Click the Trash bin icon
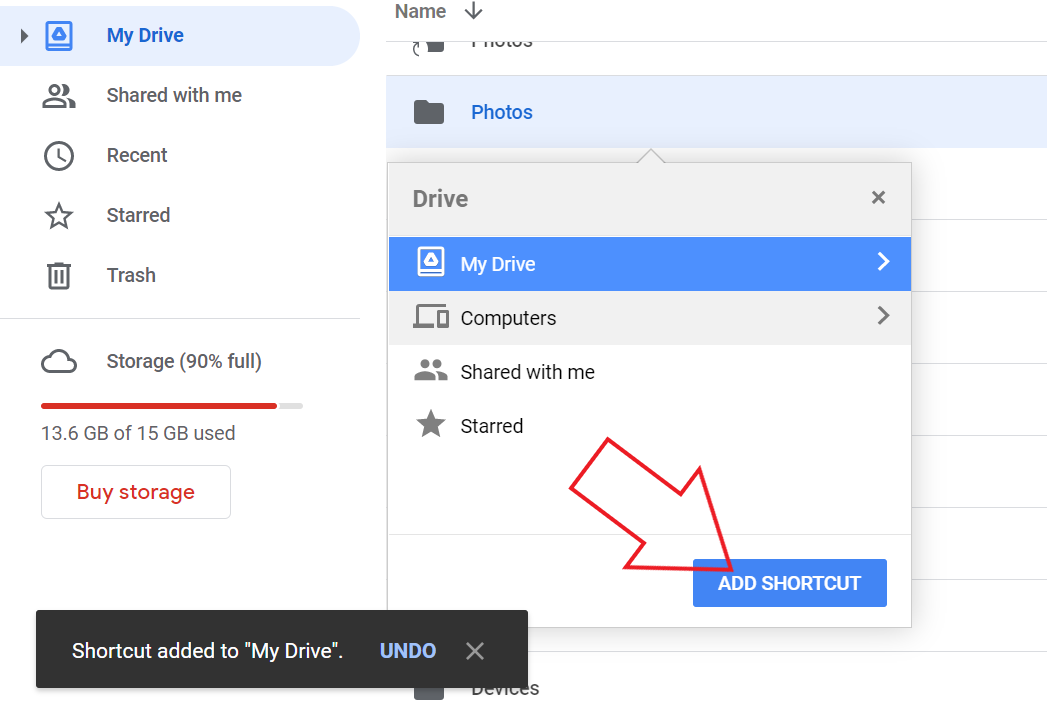This screenshot has height=703, width=1047. coord(59,276)
